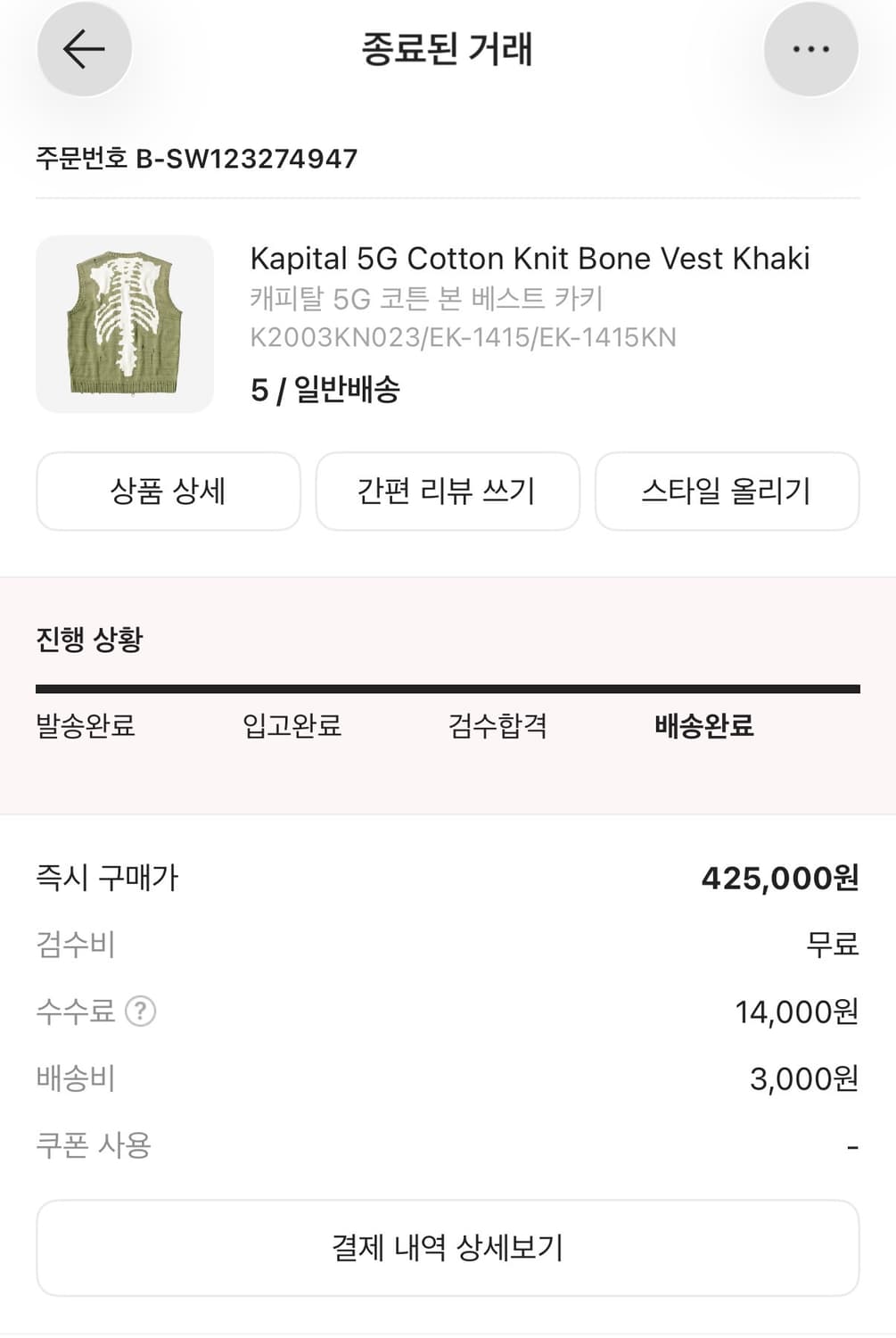Select 스타일 올리기 to upload a style
Viewport: 896px width, 1338px height.
pos(727,491)
